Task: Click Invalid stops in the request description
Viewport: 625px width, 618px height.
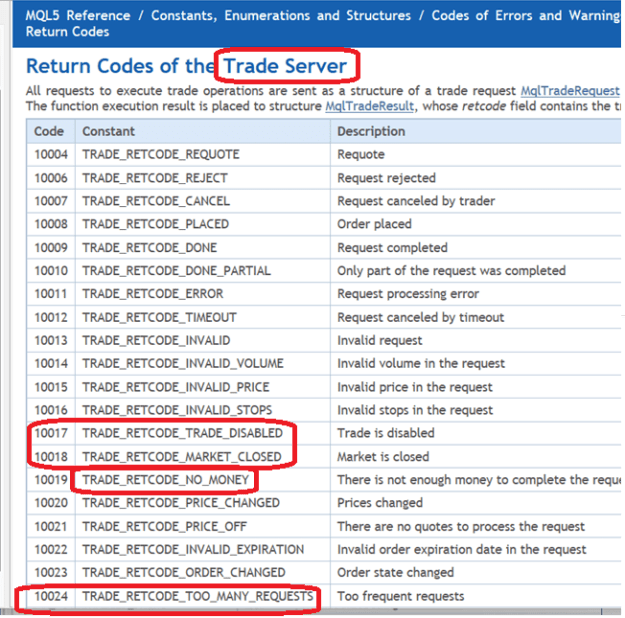Action: click(x=415, y=410)
